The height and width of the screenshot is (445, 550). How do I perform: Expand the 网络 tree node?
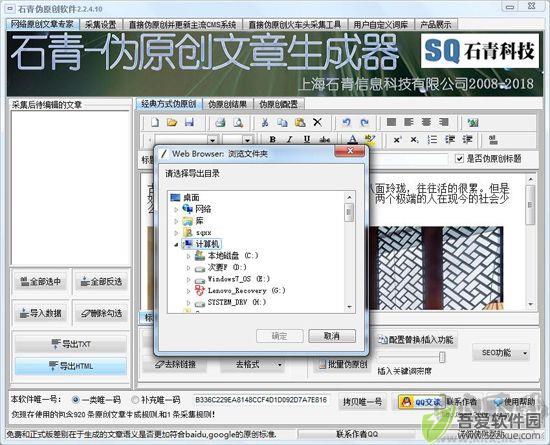[x=176, y=209]
